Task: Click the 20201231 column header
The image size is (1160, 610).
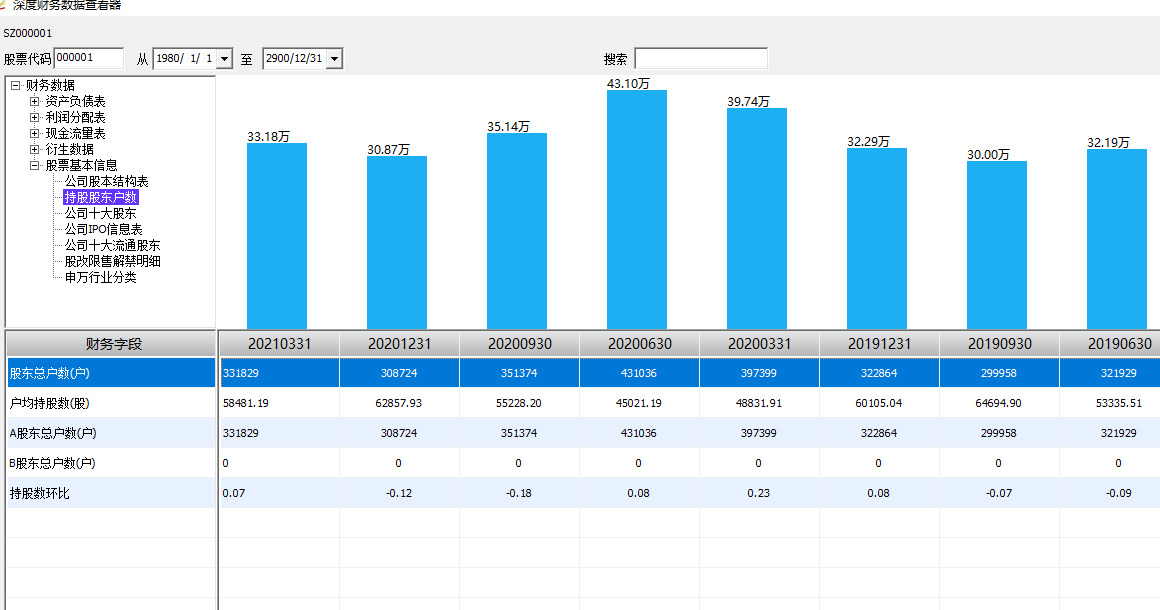Action: click(x=399, y=344)
